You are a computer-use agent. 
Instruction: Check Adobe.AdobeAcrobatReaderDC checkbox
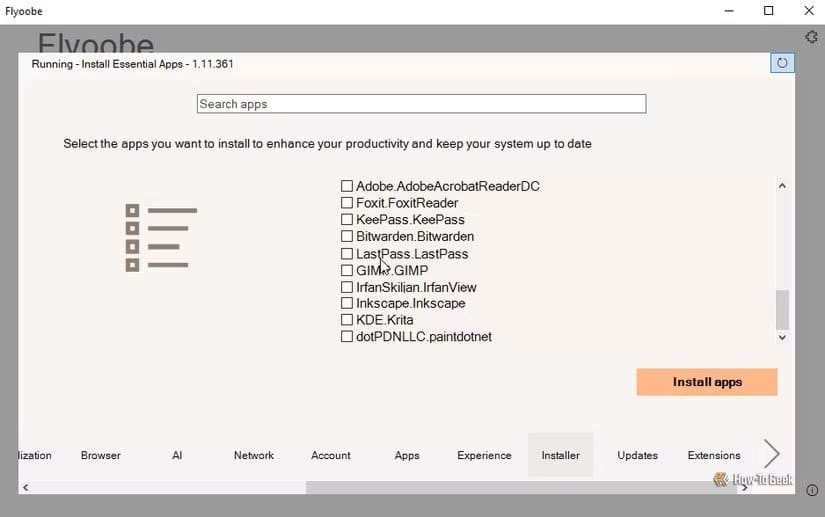pos(347,186)
